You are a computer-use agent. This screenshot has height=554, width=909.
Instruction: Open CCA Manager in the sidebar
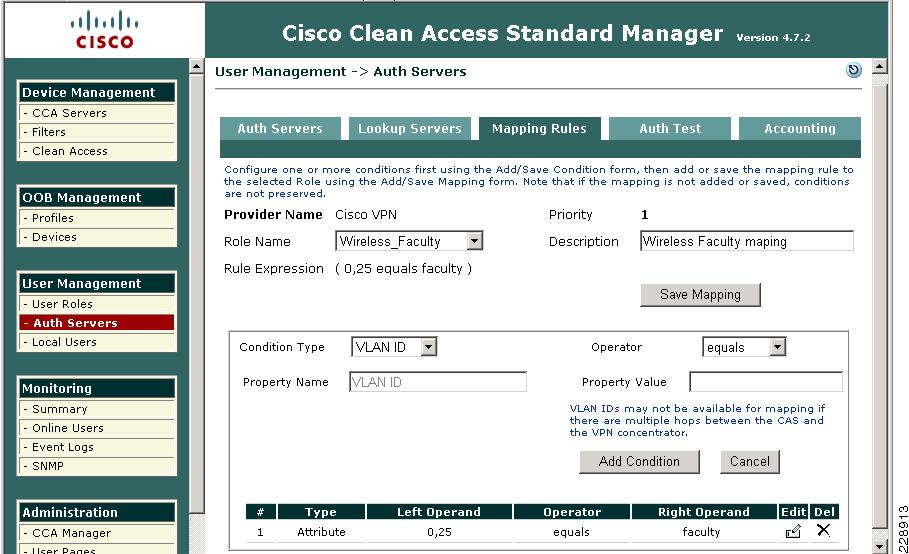tap(97, 533)
